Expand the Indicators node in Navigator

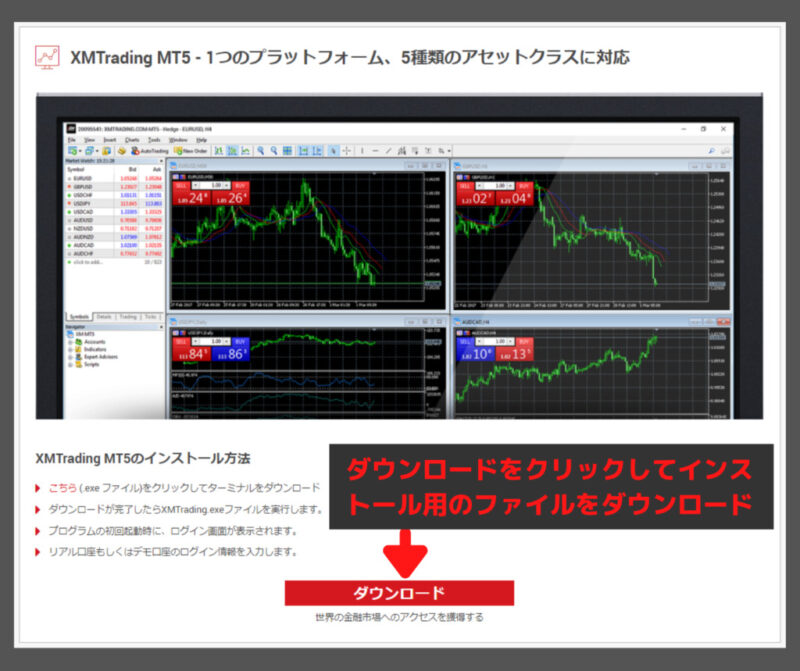tap(70, 350)
